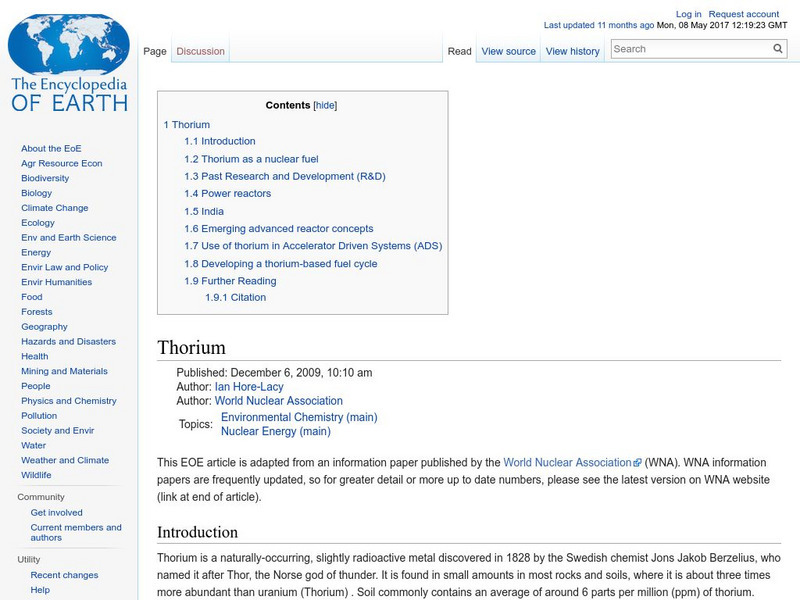
Task: Open Envir Humanities sidebar link
Action: [x=57, y=282]
